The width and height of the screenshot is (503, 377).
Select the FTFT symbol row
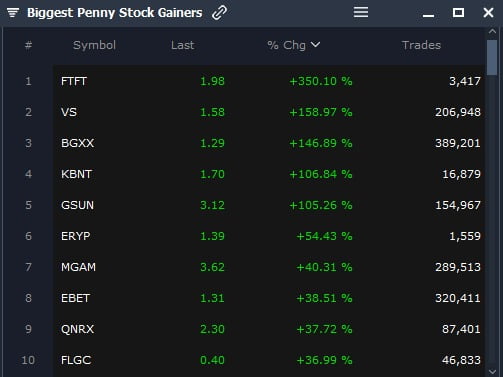pyautogui.click(x=269, y=81)
